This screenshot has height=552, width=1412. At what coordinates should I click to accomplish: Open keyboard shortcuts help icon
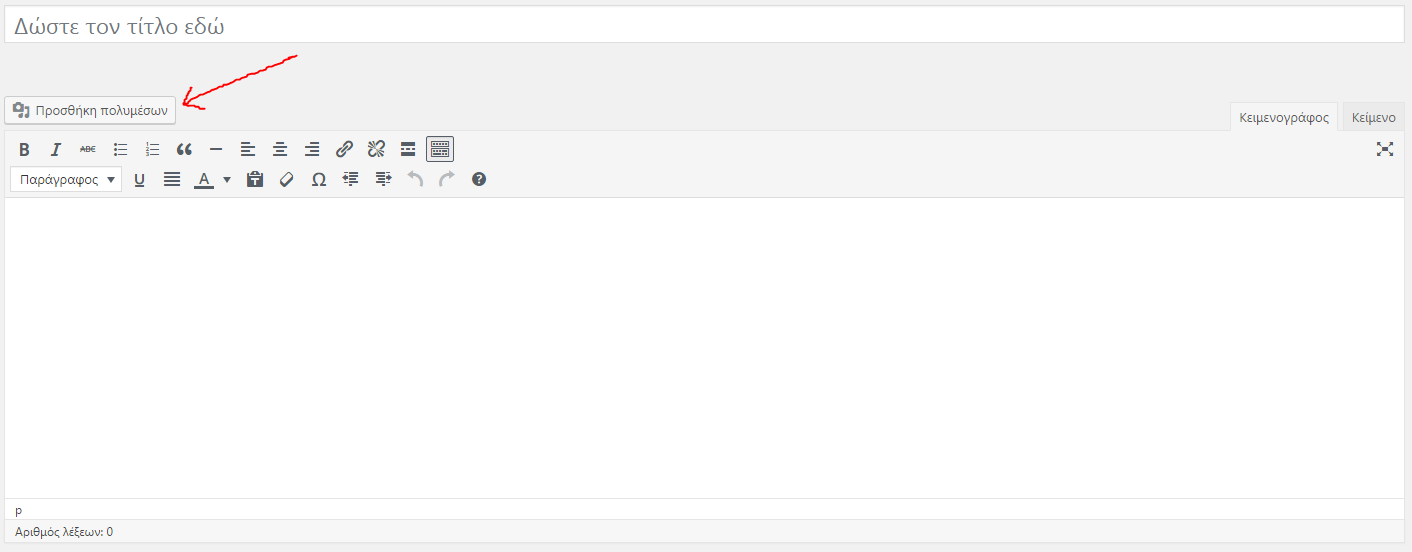479,180
